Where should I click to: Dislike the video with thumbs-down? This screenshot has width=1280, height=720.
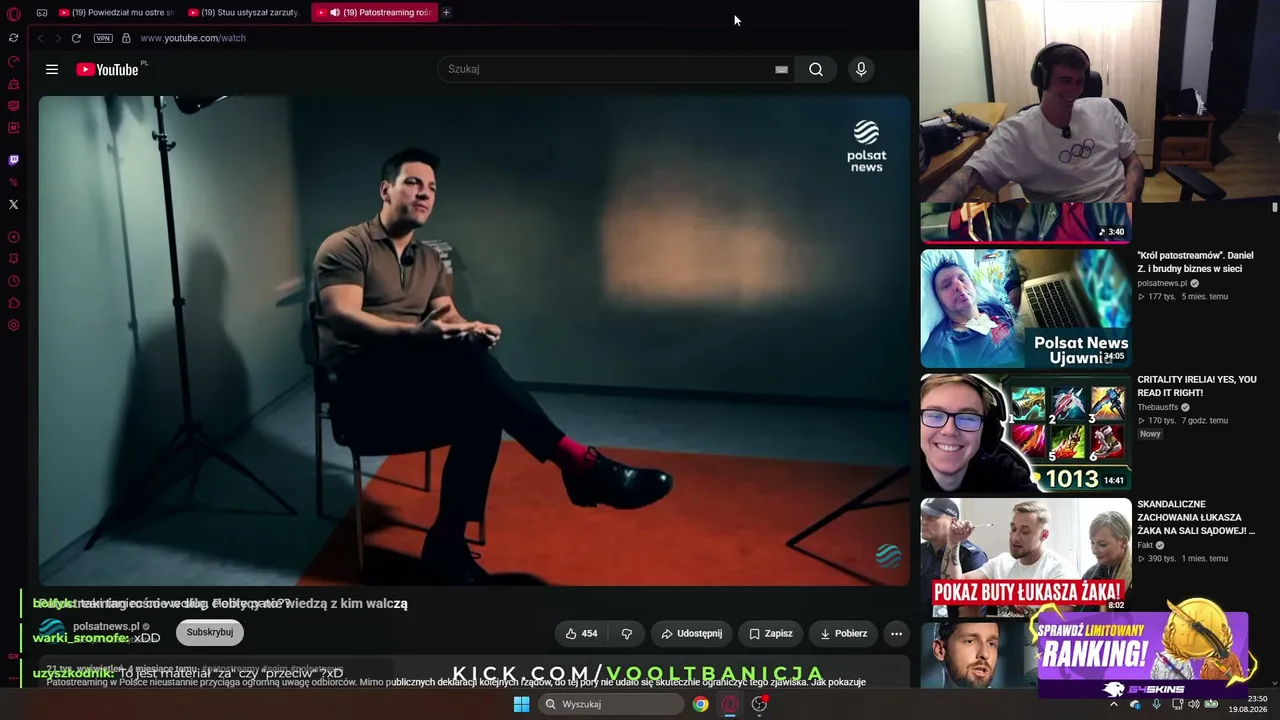click(627, 633)
